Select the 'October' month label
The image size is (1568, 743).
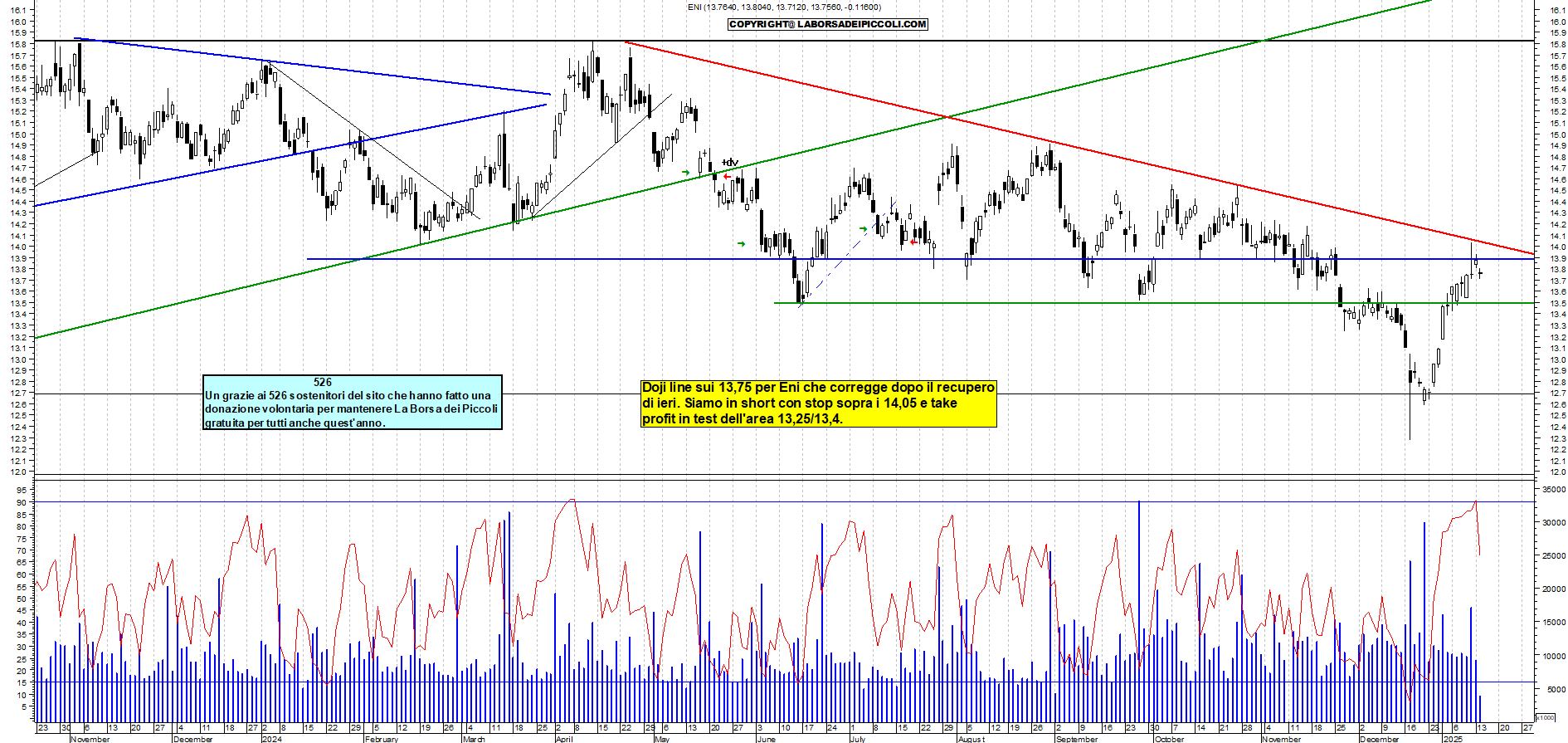click(1170, 739)
